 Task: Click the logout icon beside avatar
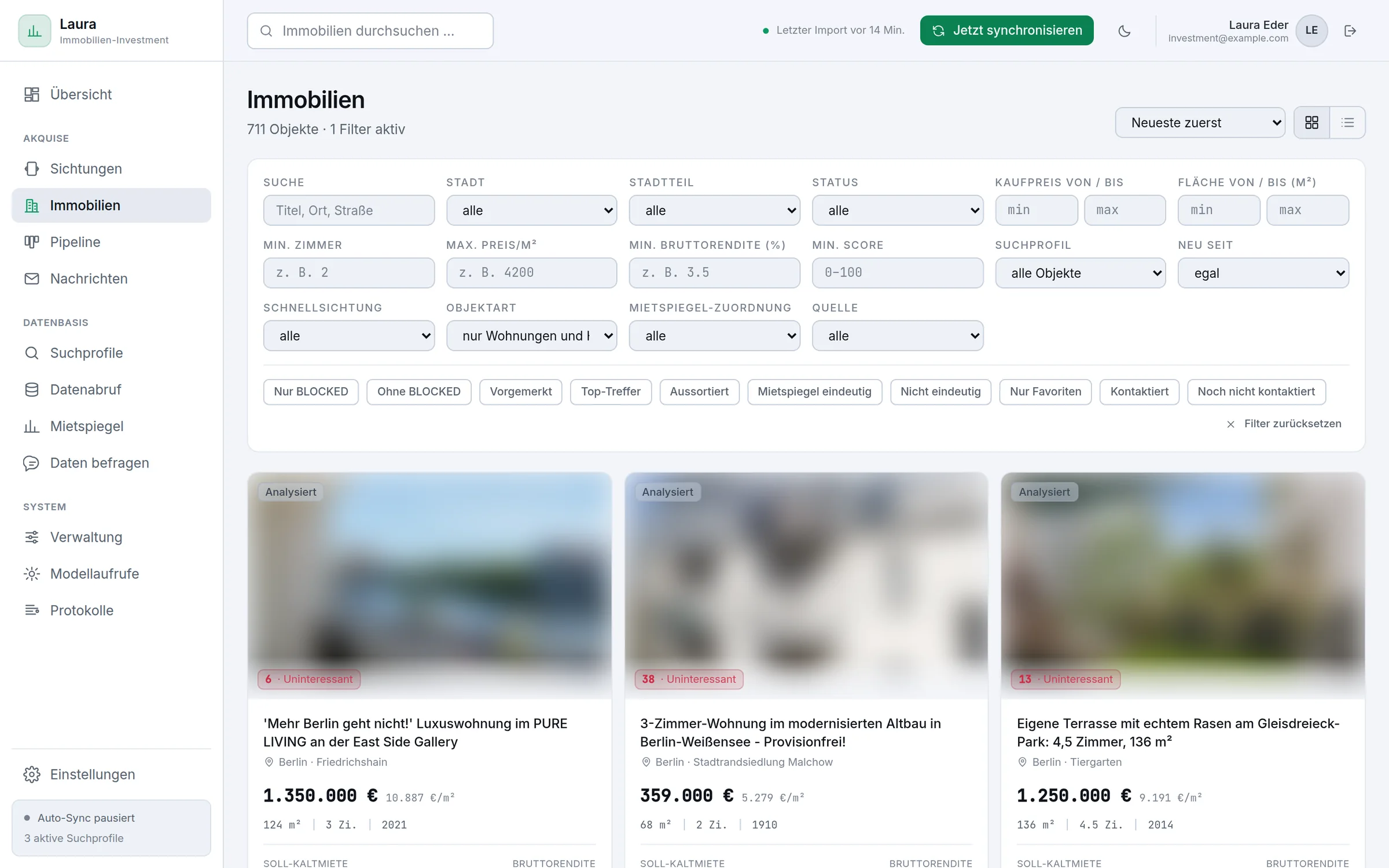tap(1350, 31)
